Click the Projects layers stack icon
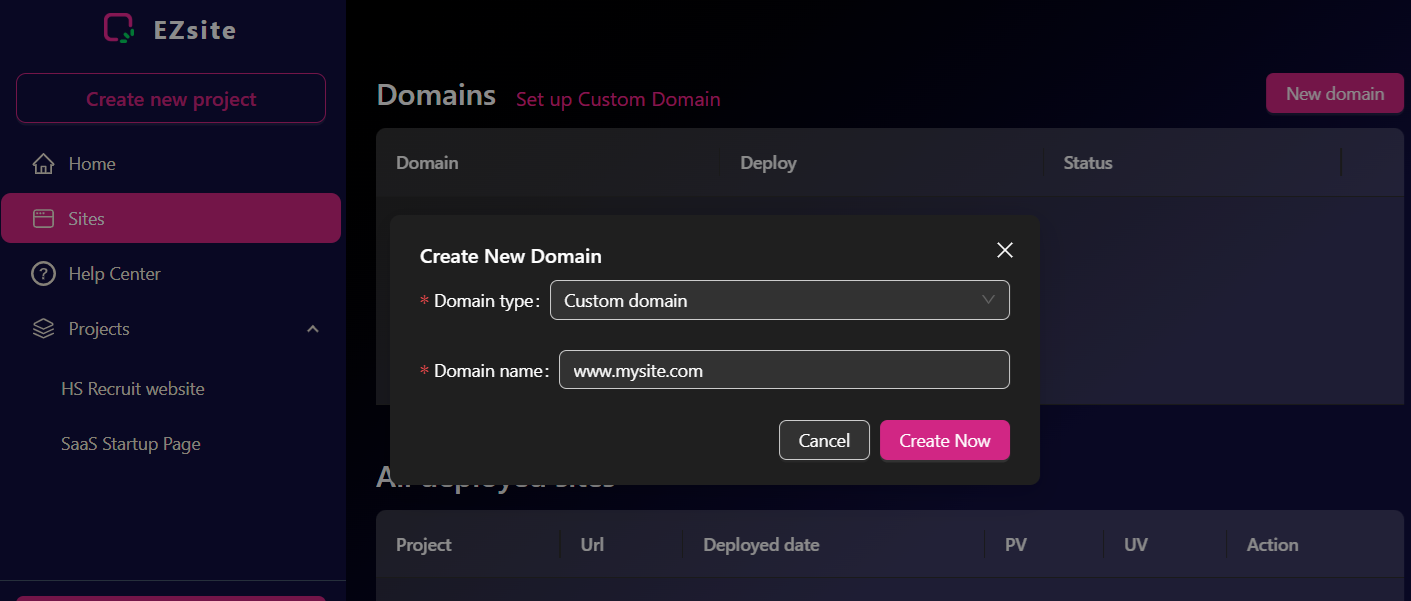Screen dimensions: 1411x601 [43, 329]
